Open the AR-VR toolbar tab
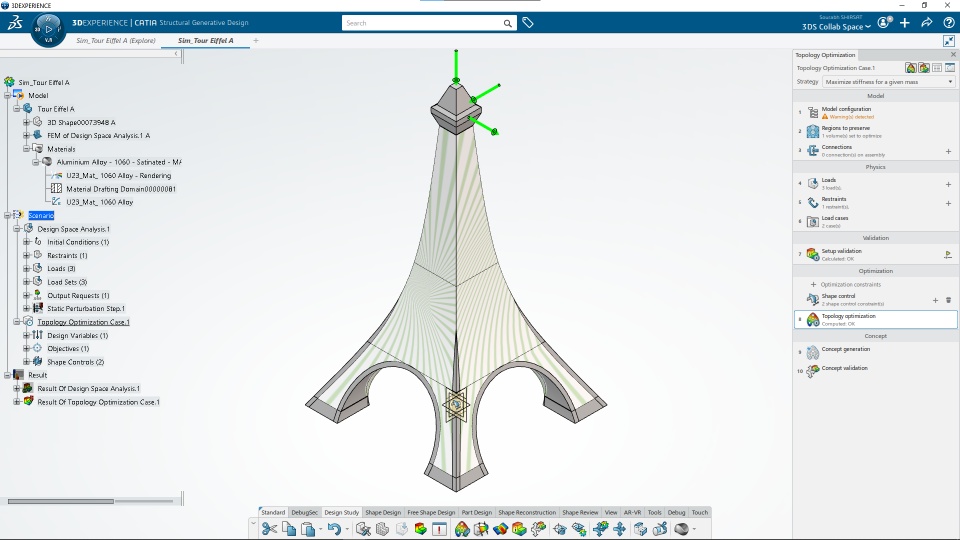Screen dimensions: 960x540 point(632,512)
